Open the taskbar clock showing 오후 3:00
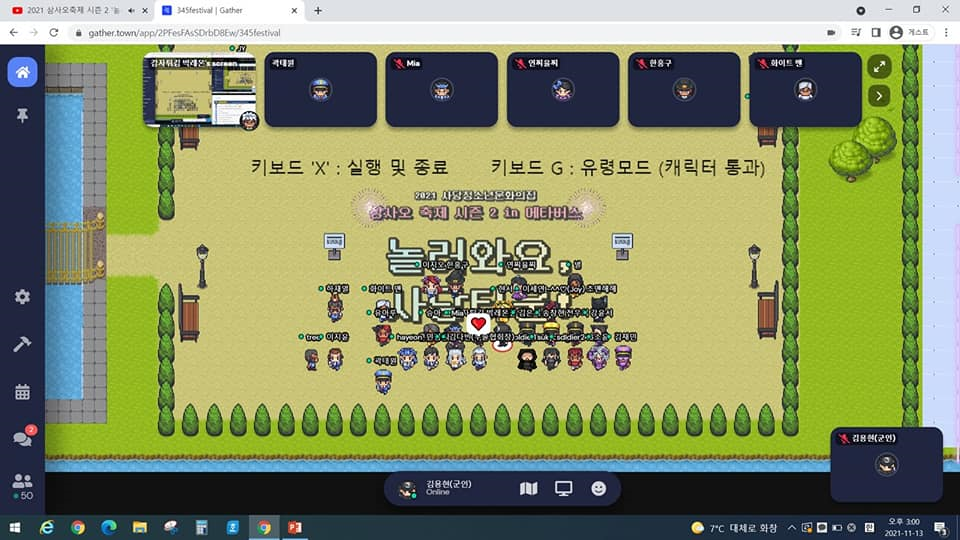The image size is (960, 540). [904, 527]
